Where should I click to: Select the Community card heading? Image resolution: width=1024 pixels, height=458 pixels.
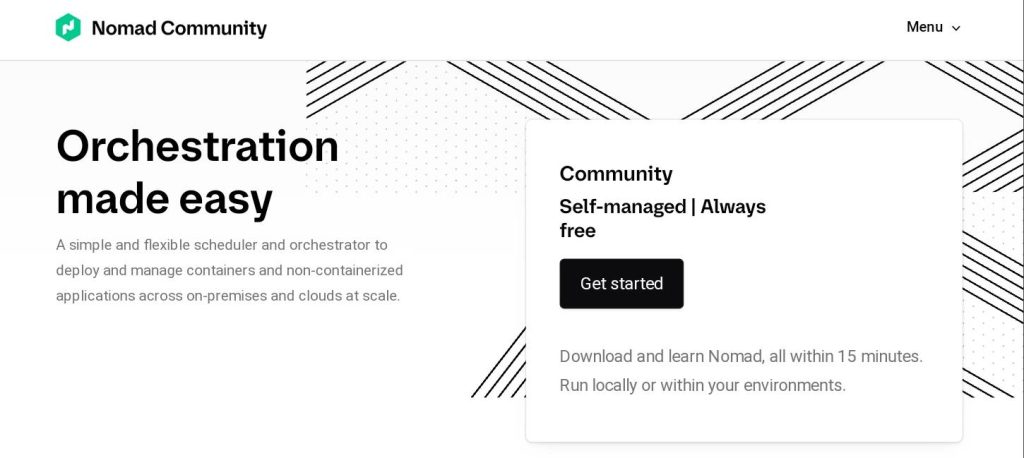click(616, 174)
